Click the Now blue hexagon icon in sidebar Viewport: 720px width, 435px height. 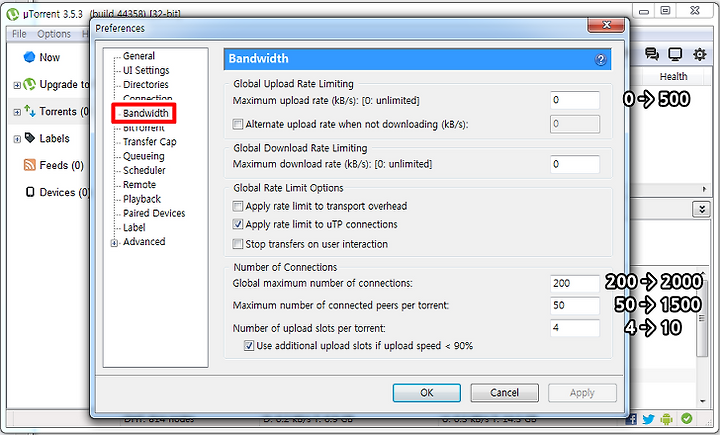29,57
